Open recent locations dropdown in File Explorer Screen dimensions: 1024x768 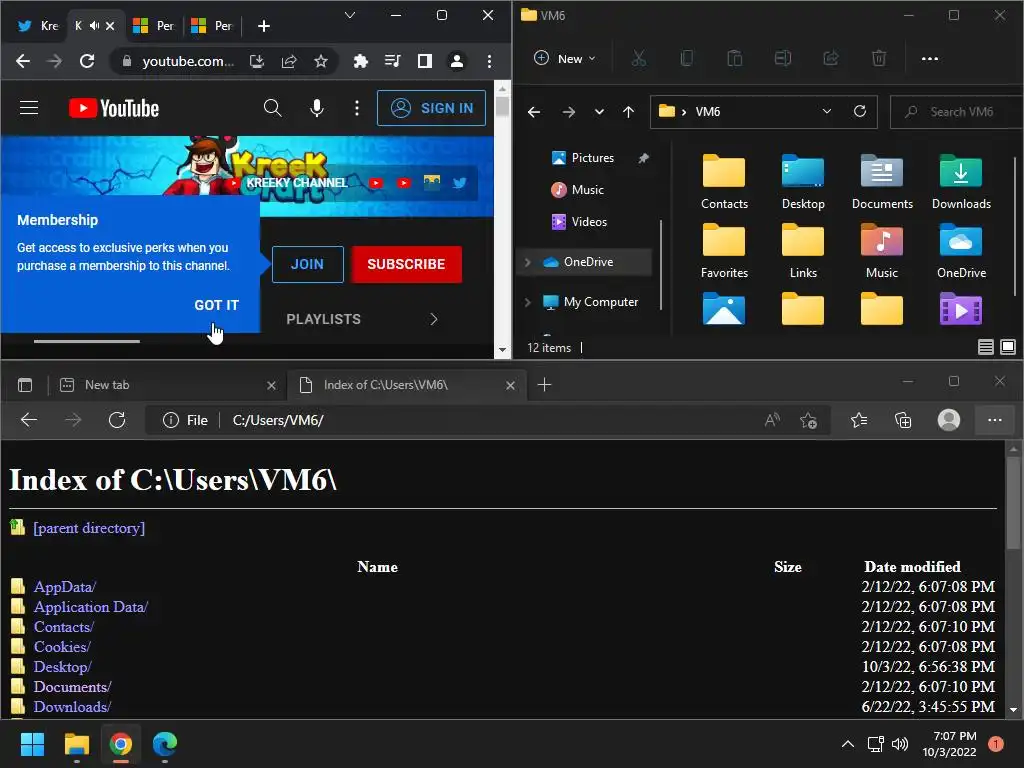599,112
